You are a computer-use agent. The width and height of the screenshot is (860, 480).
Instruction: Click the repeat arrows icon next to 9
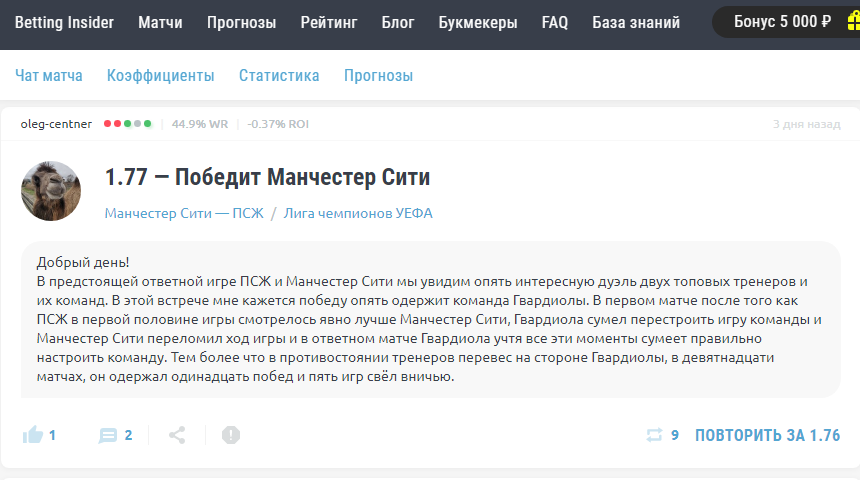click(654, 435)
